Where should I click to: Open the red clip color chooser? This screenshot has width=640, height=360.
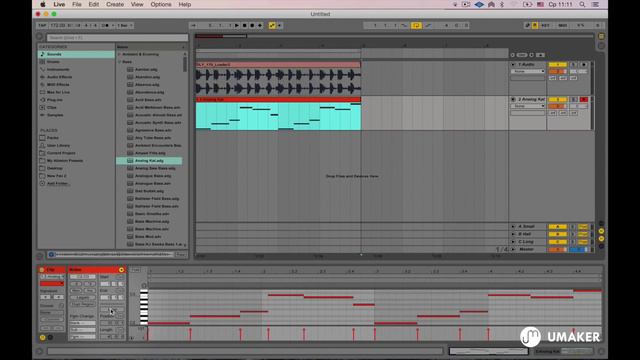[x=52, y=284]
